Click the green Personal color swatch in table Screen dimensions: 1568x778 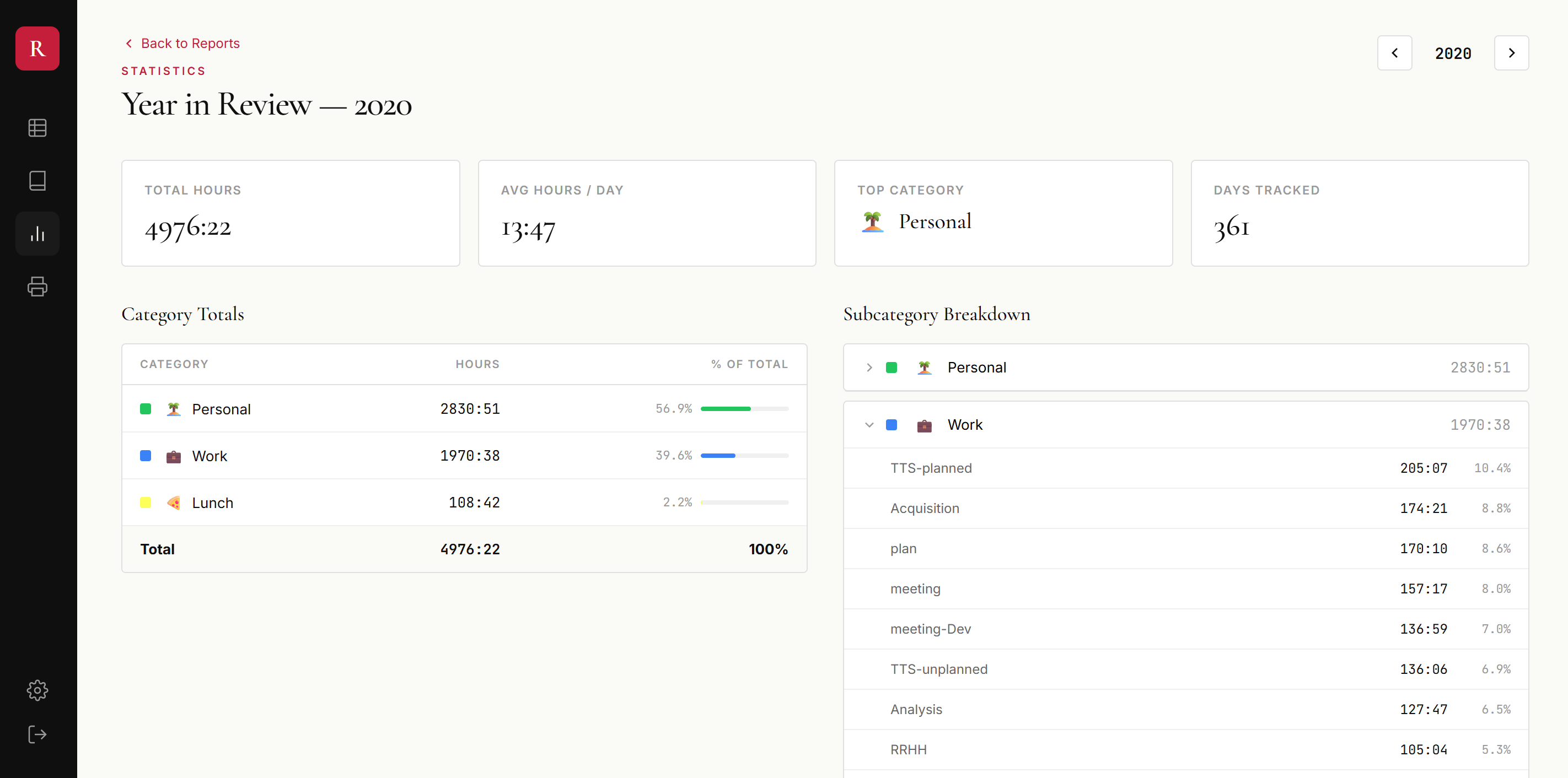(146, 409)
